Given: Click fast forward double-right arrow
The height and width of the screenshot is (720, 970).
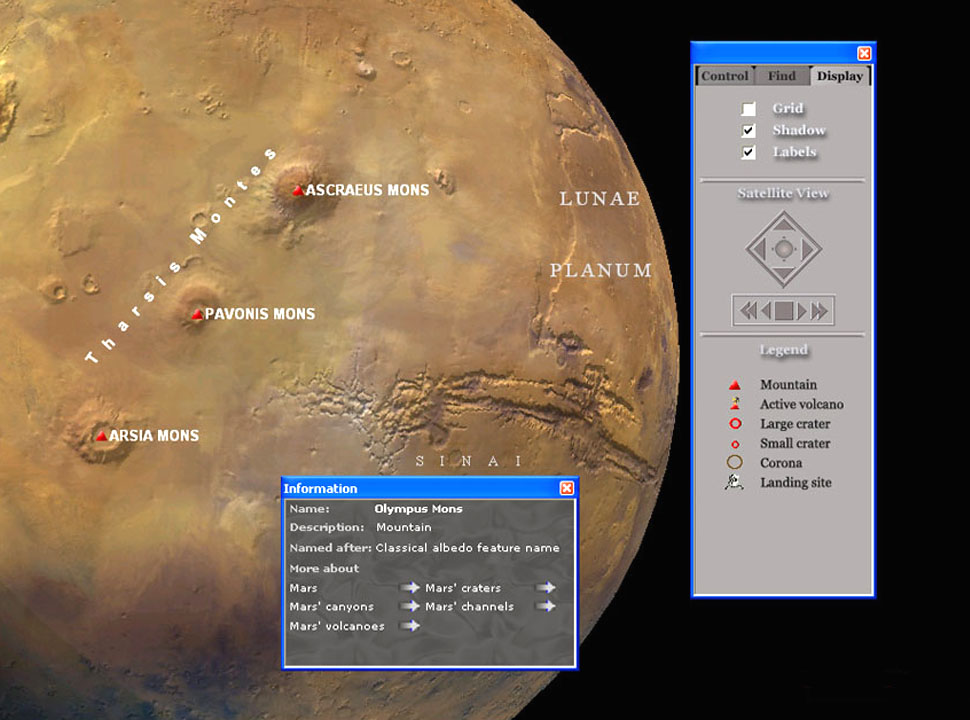Looking at the screenshot, I should click(x=819, y=311).
